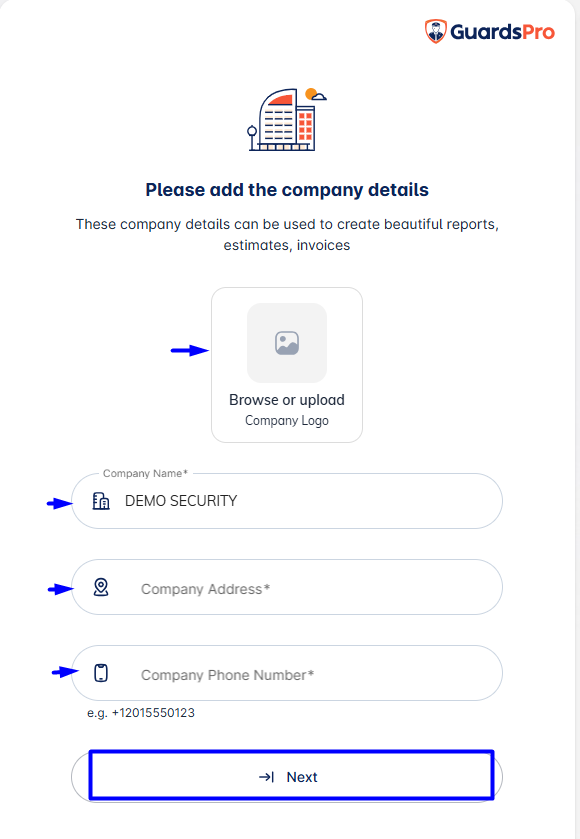The width and height of the screenshot is (580, 839).
Task: Click the Browse or upload text
Action: (x=287, y=400)
